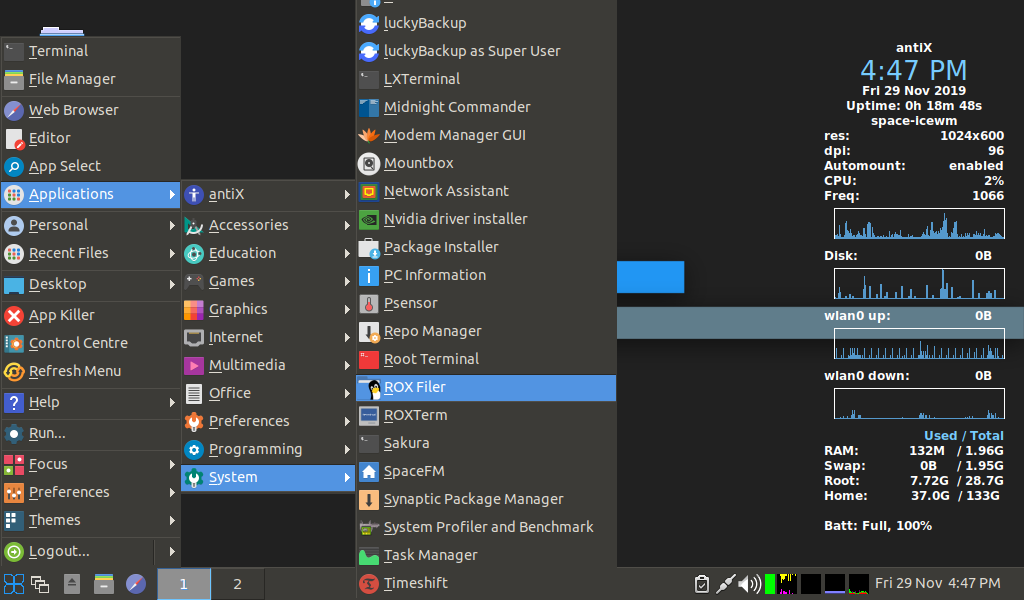
Task: Click the Package Installer icon
Action: (369, 248)
